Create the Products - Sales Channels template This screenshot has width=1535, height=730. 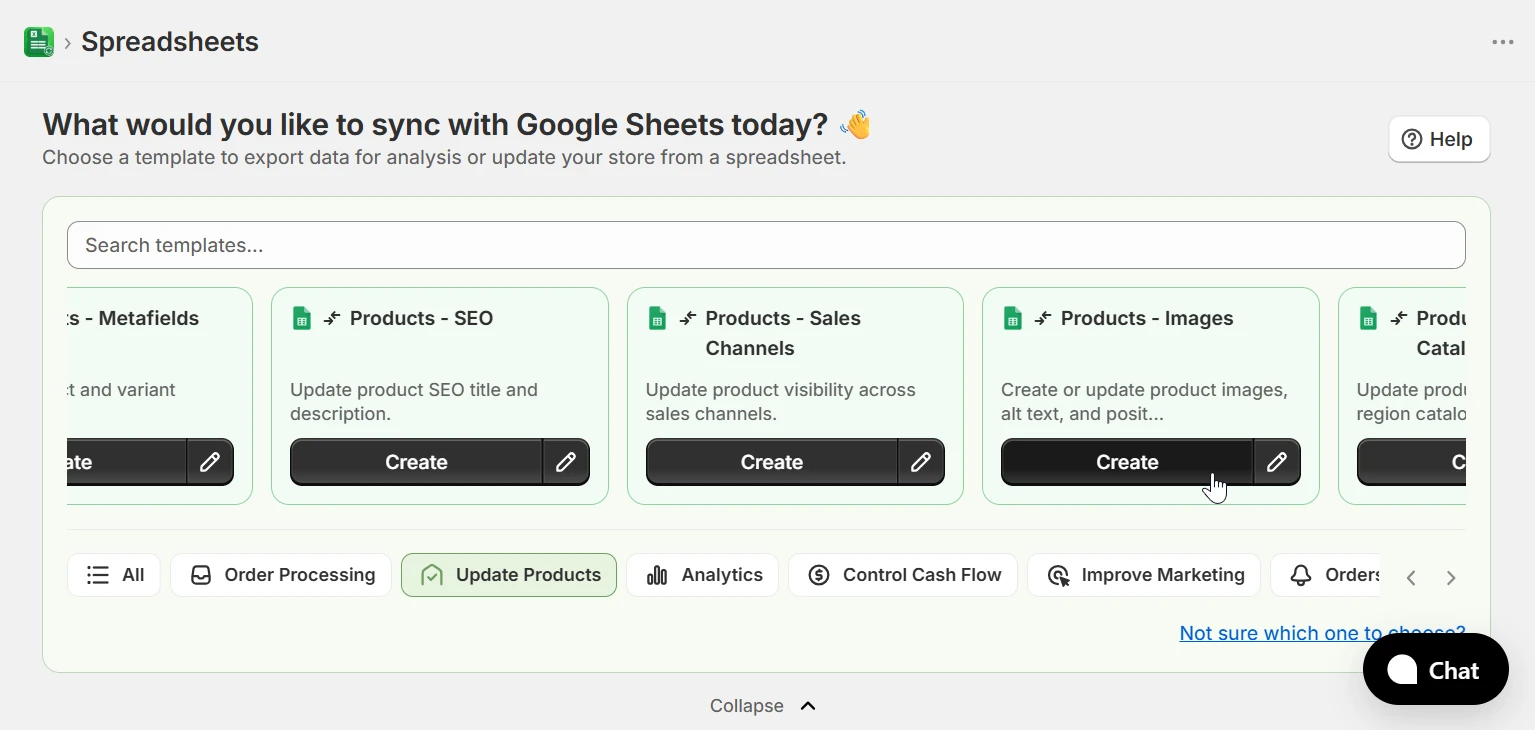tap(771, 462)
